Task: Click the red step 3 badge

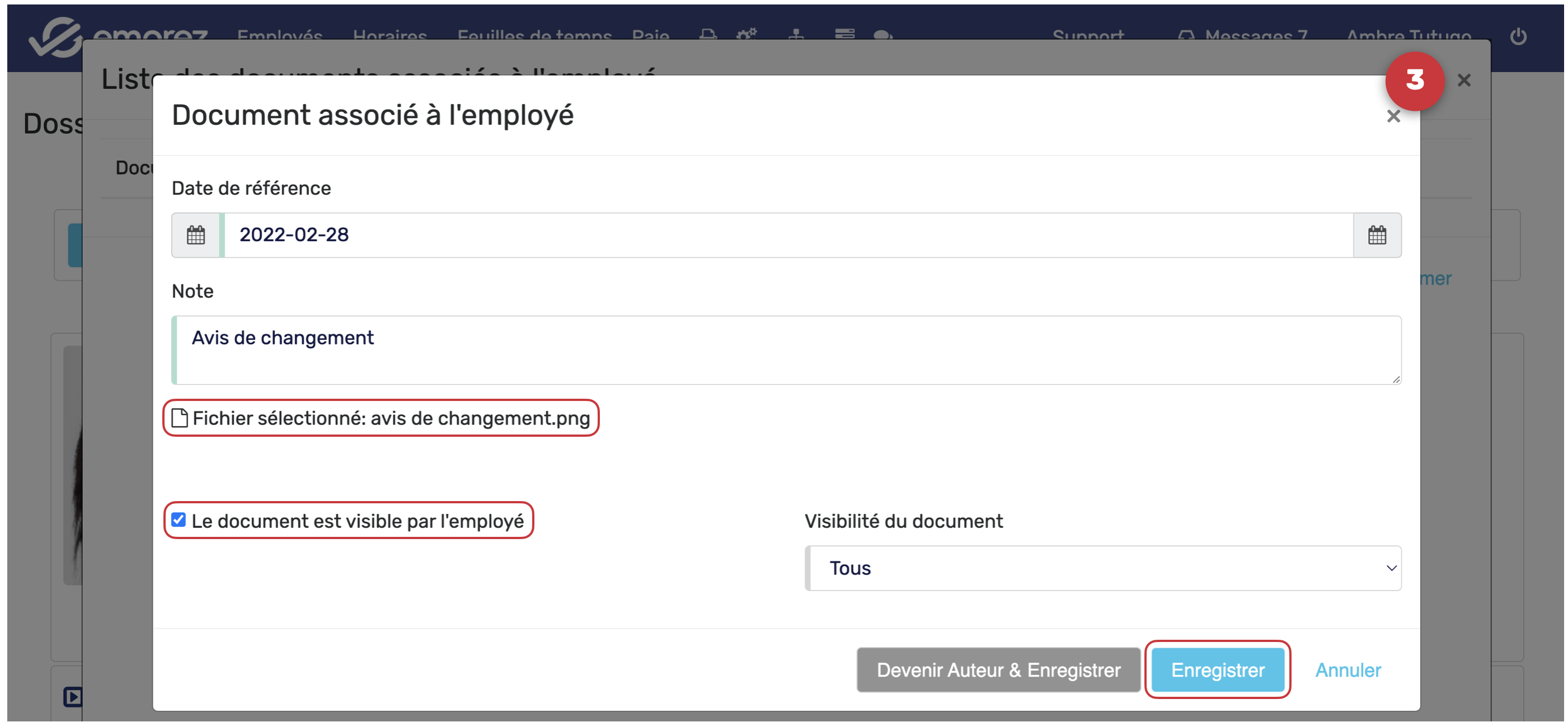Action: pyautogui.click(x=1414, y=81)
